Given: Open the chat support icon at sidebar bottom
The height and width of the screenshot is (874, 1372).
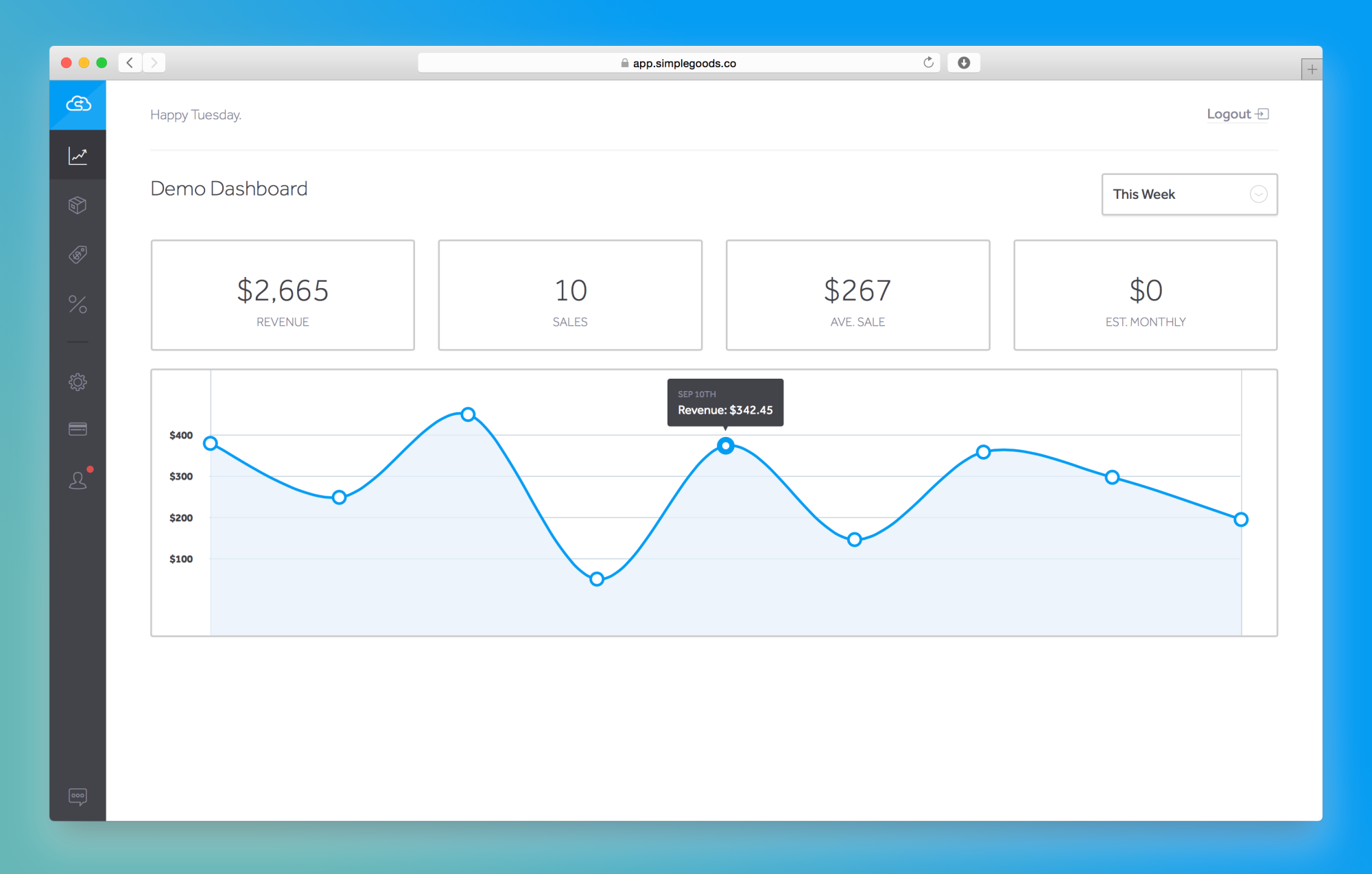Looking at the screenshot, I should pos(78,796).
